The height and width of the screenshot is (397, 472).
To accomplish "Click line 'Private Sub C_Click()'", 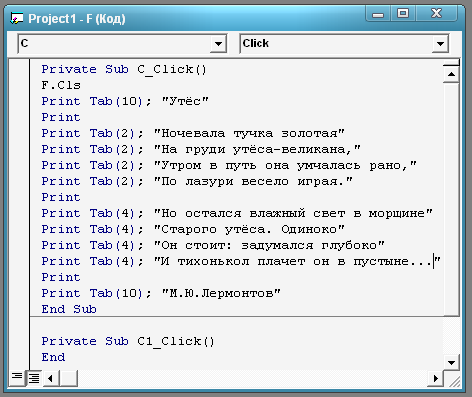I will point(124,69).
